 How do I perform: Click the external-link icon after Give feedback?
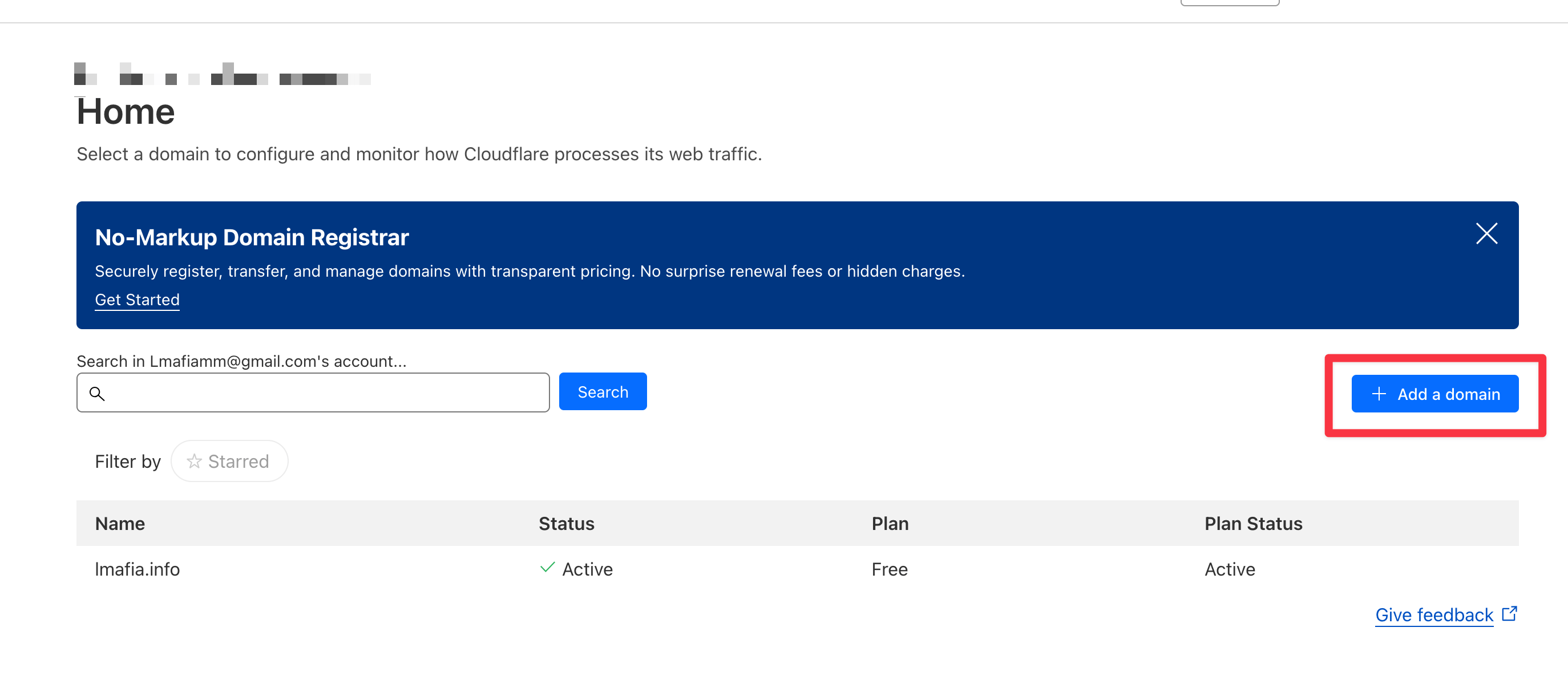[x=1509, y=613]
